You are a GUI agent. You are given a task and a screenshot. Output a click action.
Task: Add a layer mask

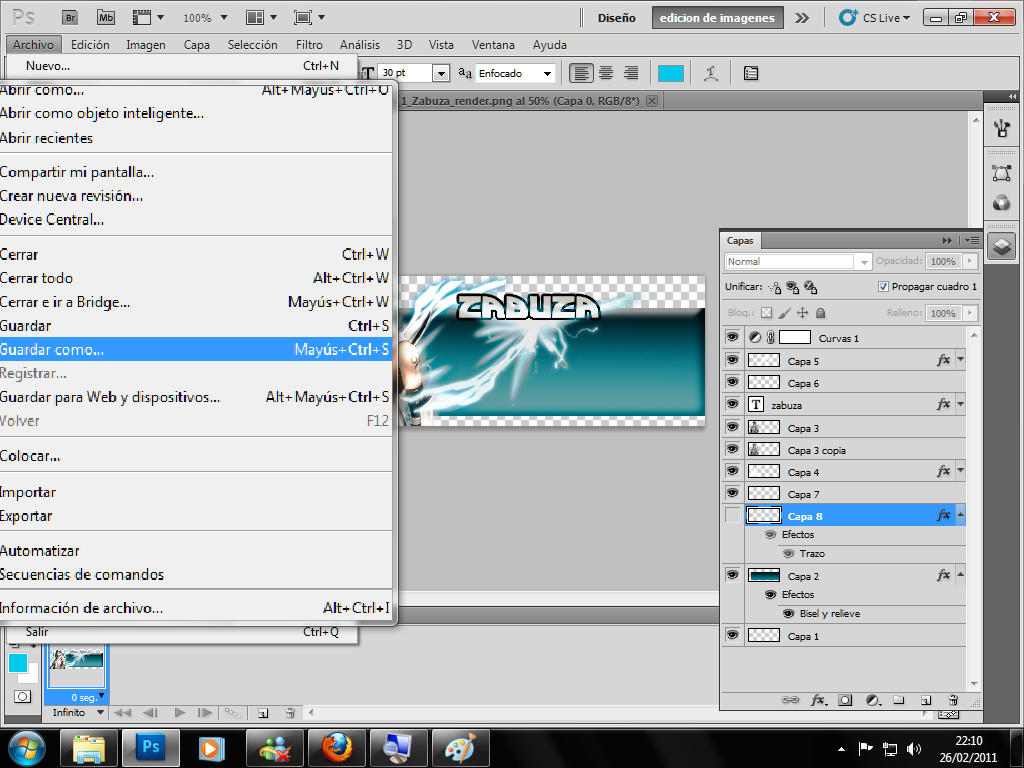coord(845,700)
